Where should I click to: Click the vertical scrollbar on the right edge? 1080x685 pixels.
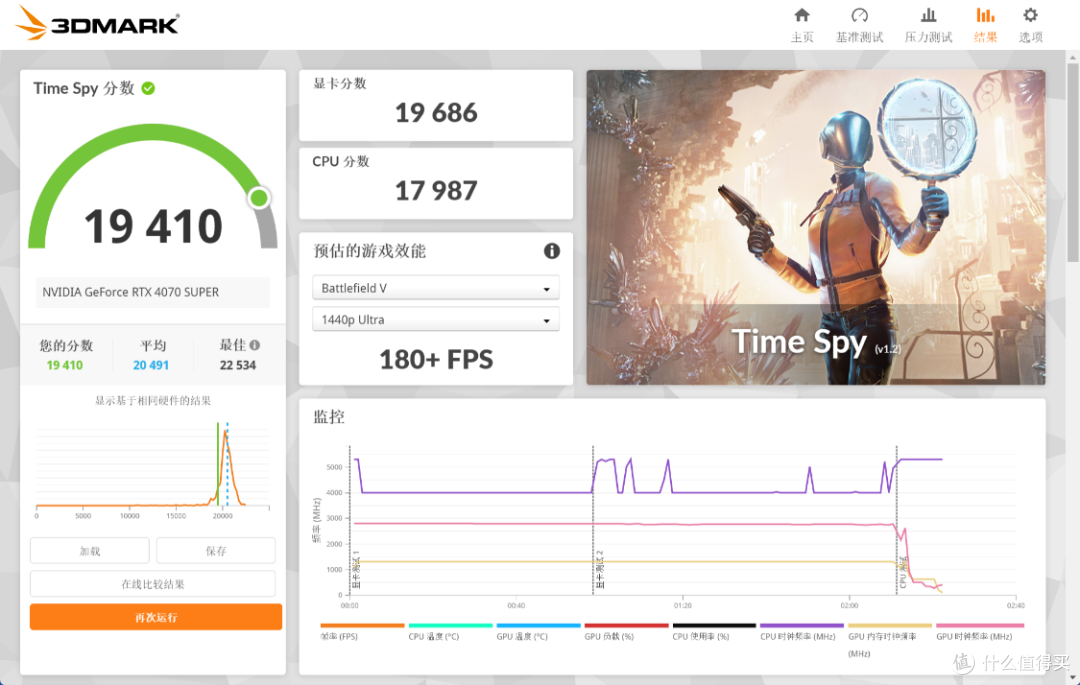coord(1072,162)
